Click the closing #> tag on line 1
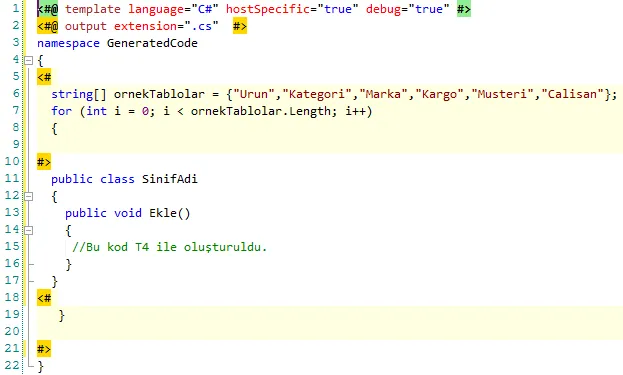 point(464,9)
